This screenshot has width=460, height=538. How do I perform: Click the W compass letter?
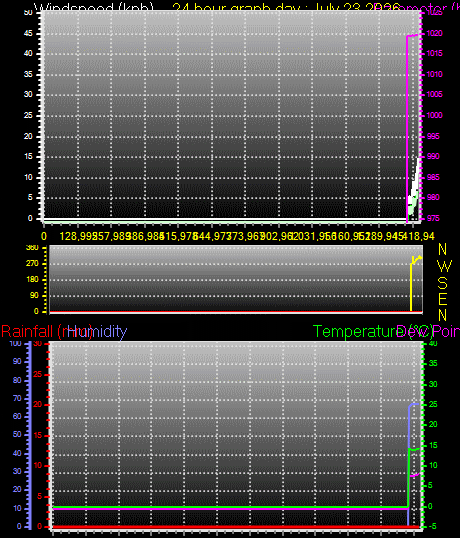pos(445,266)
